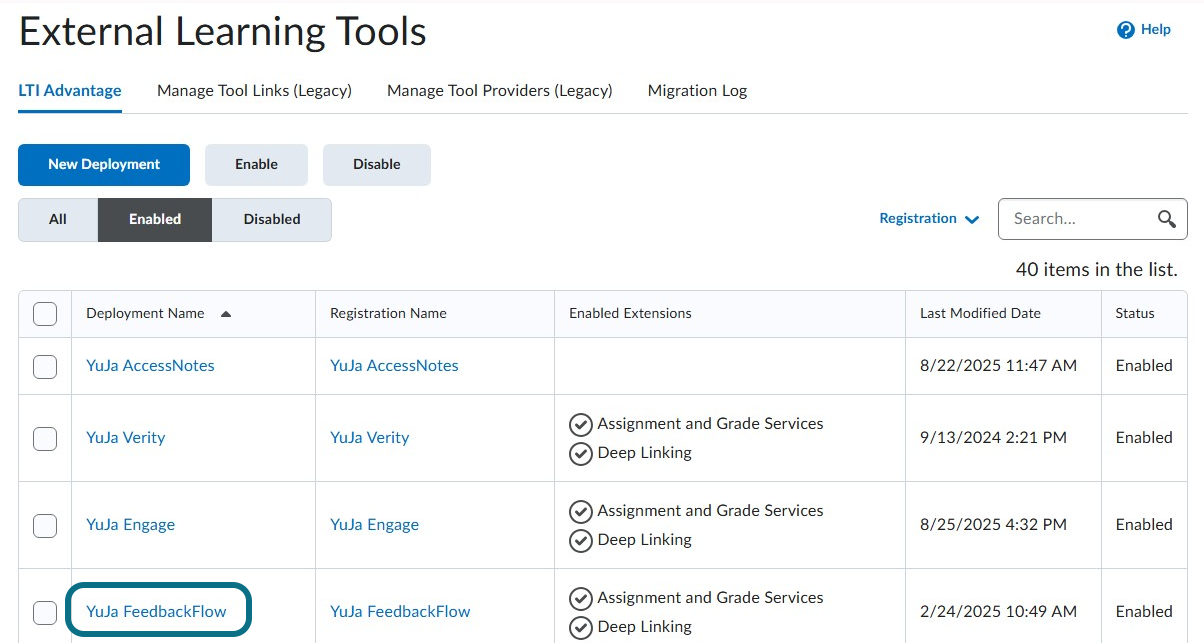This screenshot has width=1204, height=643.
Task: Open the YuJa AccessNotes deployment link
Action: pyautogui.click(x=150, y=366)
